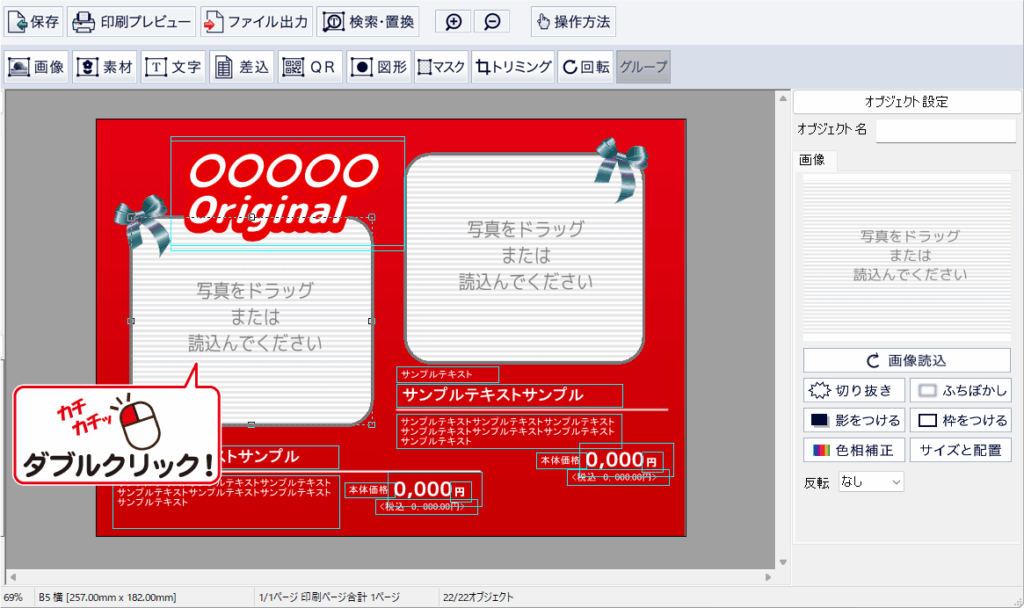Image resolution: width=1024 pixels, height=608 pixels.
Task: Add text with the 文字 tool
Action: click(174, 67)
